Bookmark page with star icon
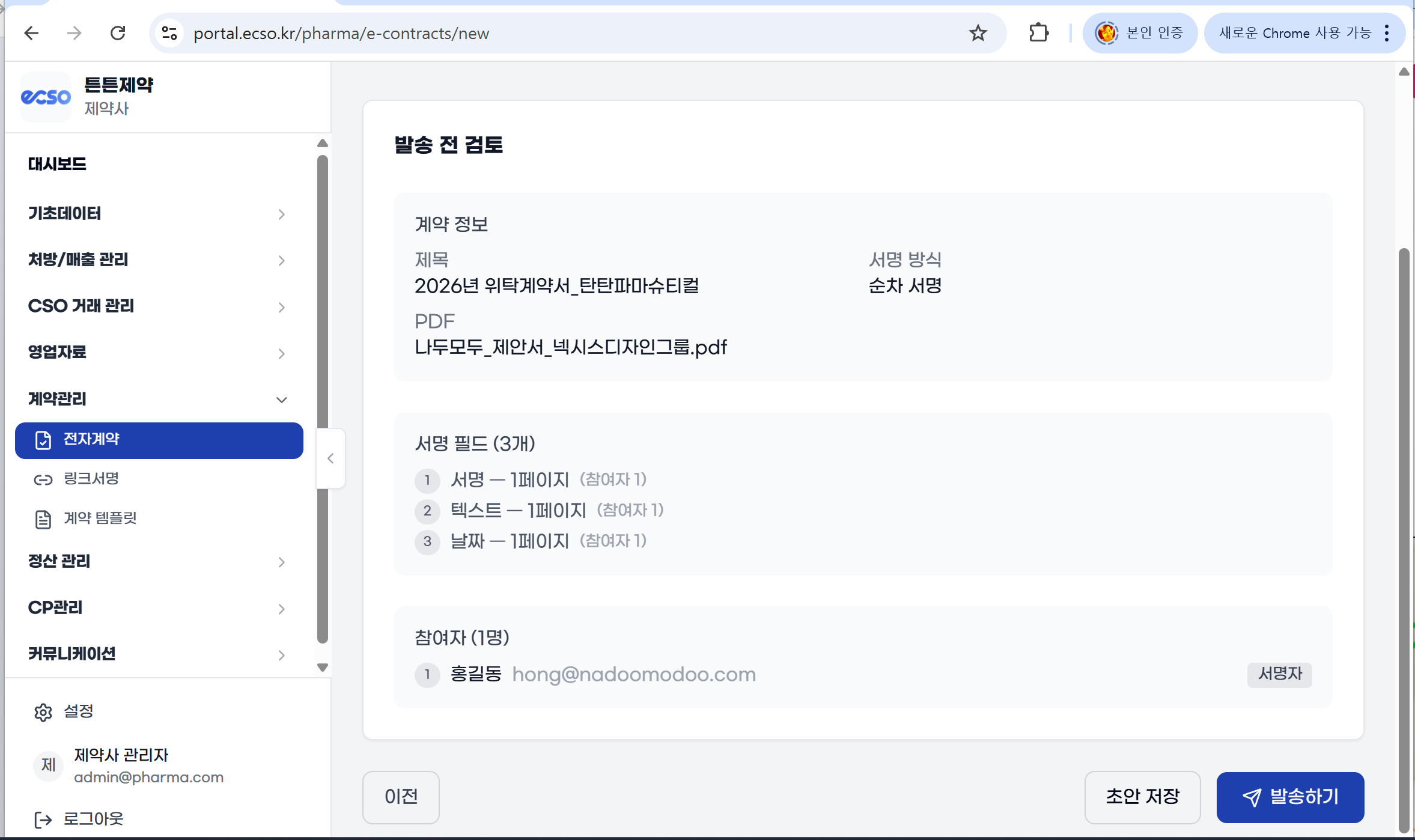 (x=978, y=33)
